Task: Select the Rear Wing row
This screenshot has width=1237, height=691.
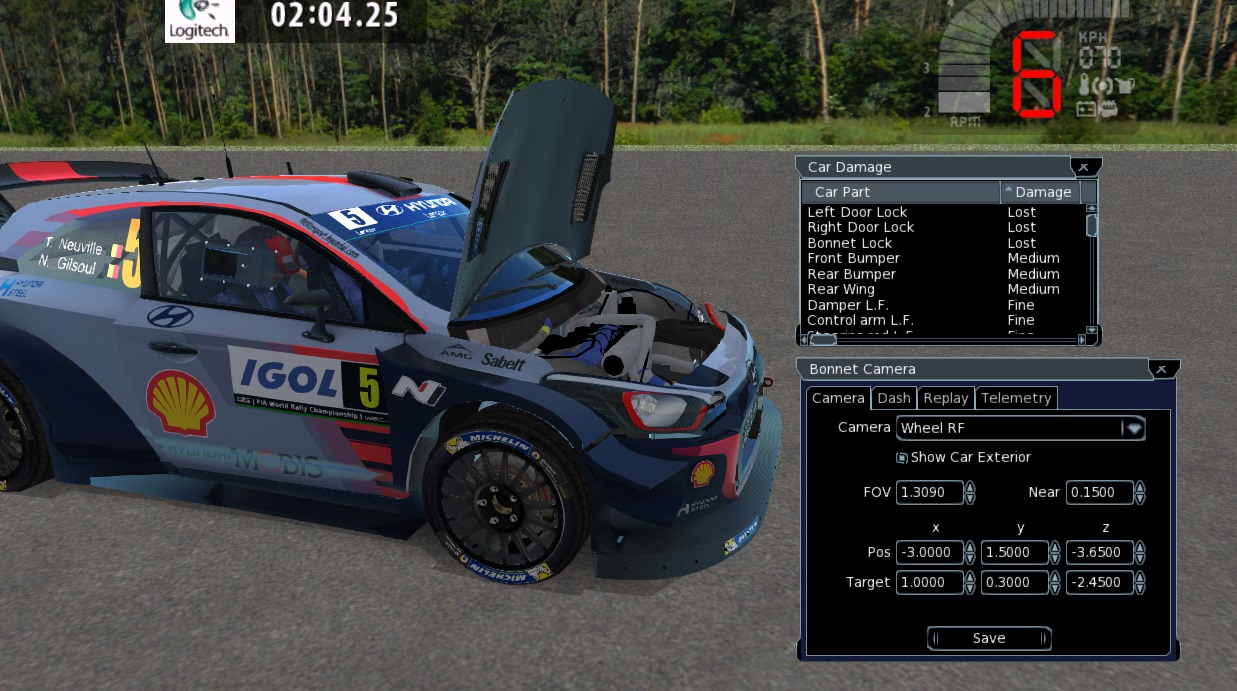Action: 942,289
